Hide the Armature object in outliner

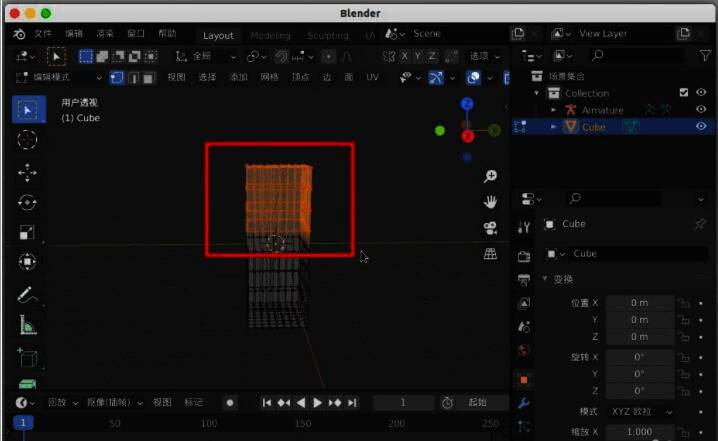(701, 110)
